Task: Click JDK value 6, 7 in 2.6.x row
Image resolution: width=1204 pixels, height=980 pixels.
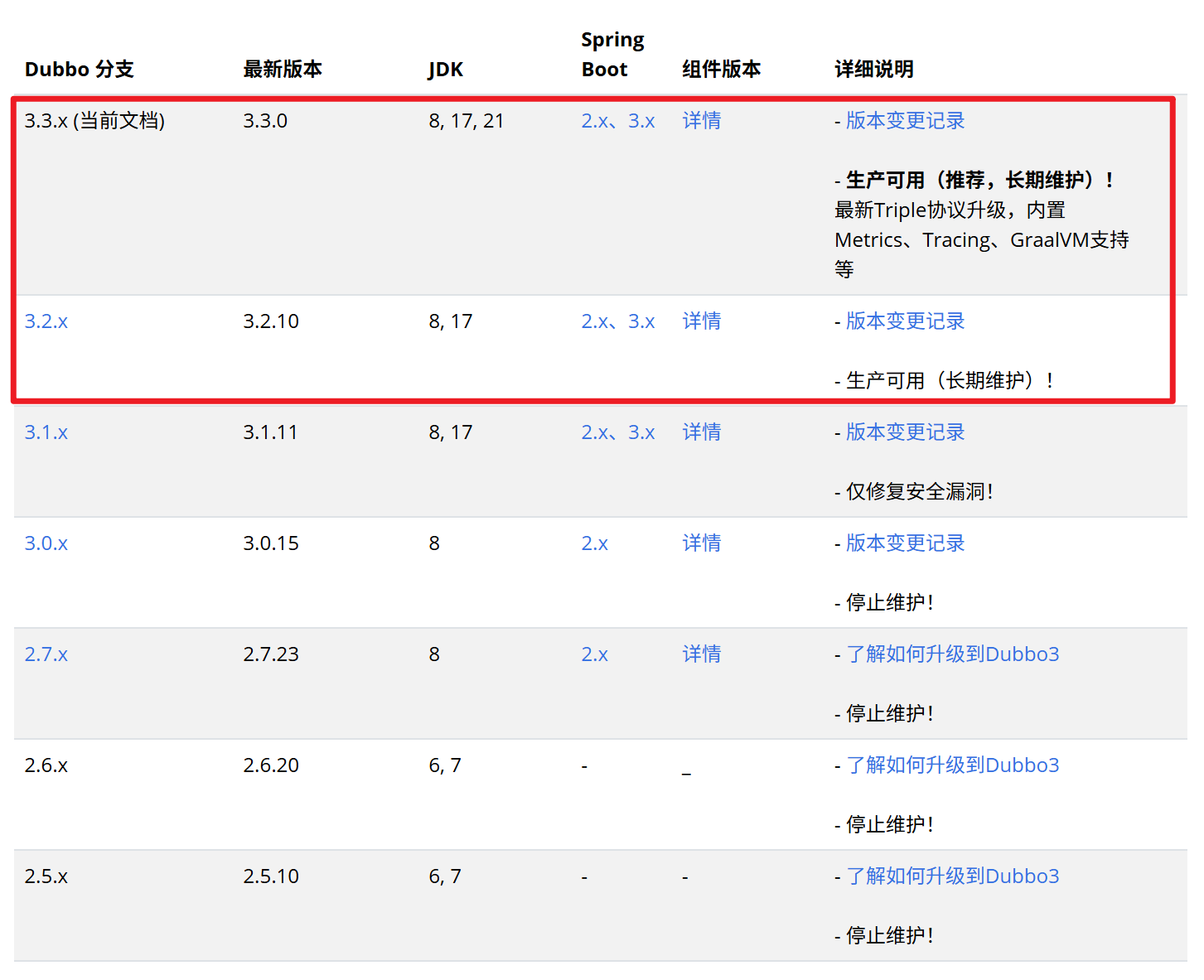Action: 445,765
